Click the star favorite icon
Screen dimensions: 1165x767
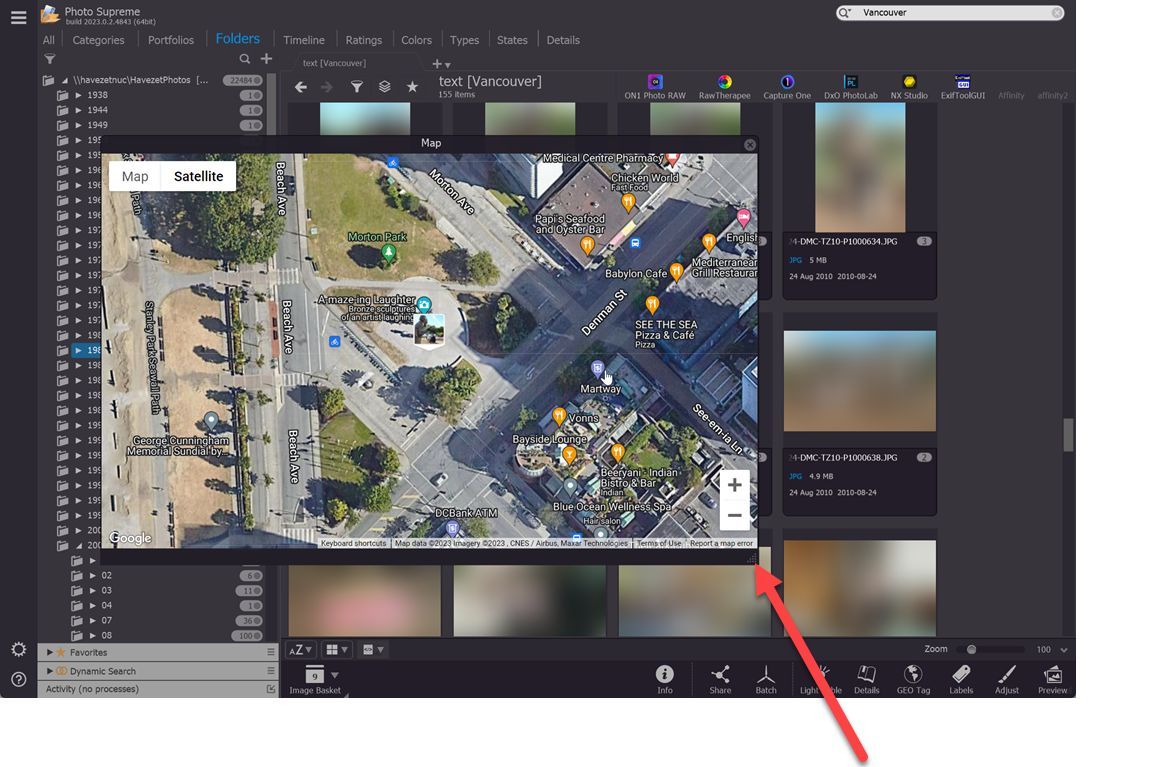coord(412,87)
